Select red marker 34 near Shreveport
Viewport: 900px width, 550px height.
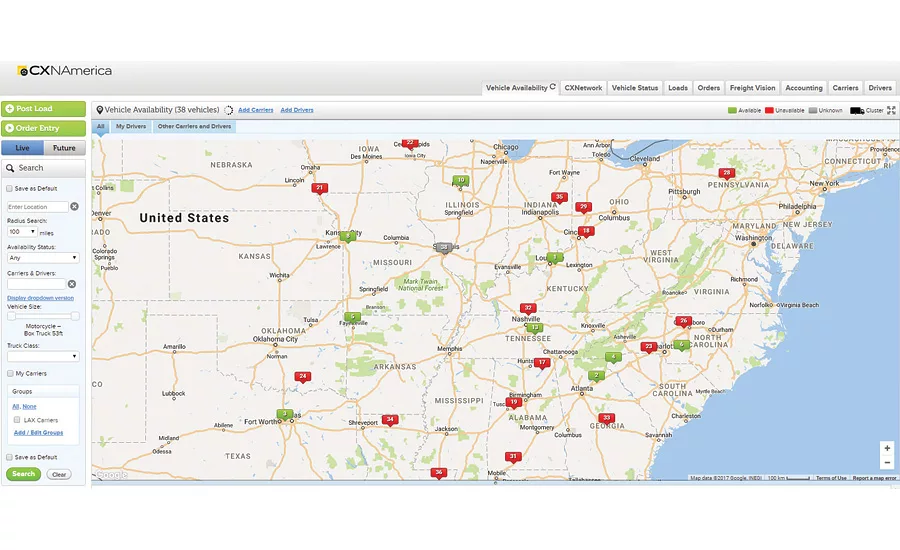point(390,420)
